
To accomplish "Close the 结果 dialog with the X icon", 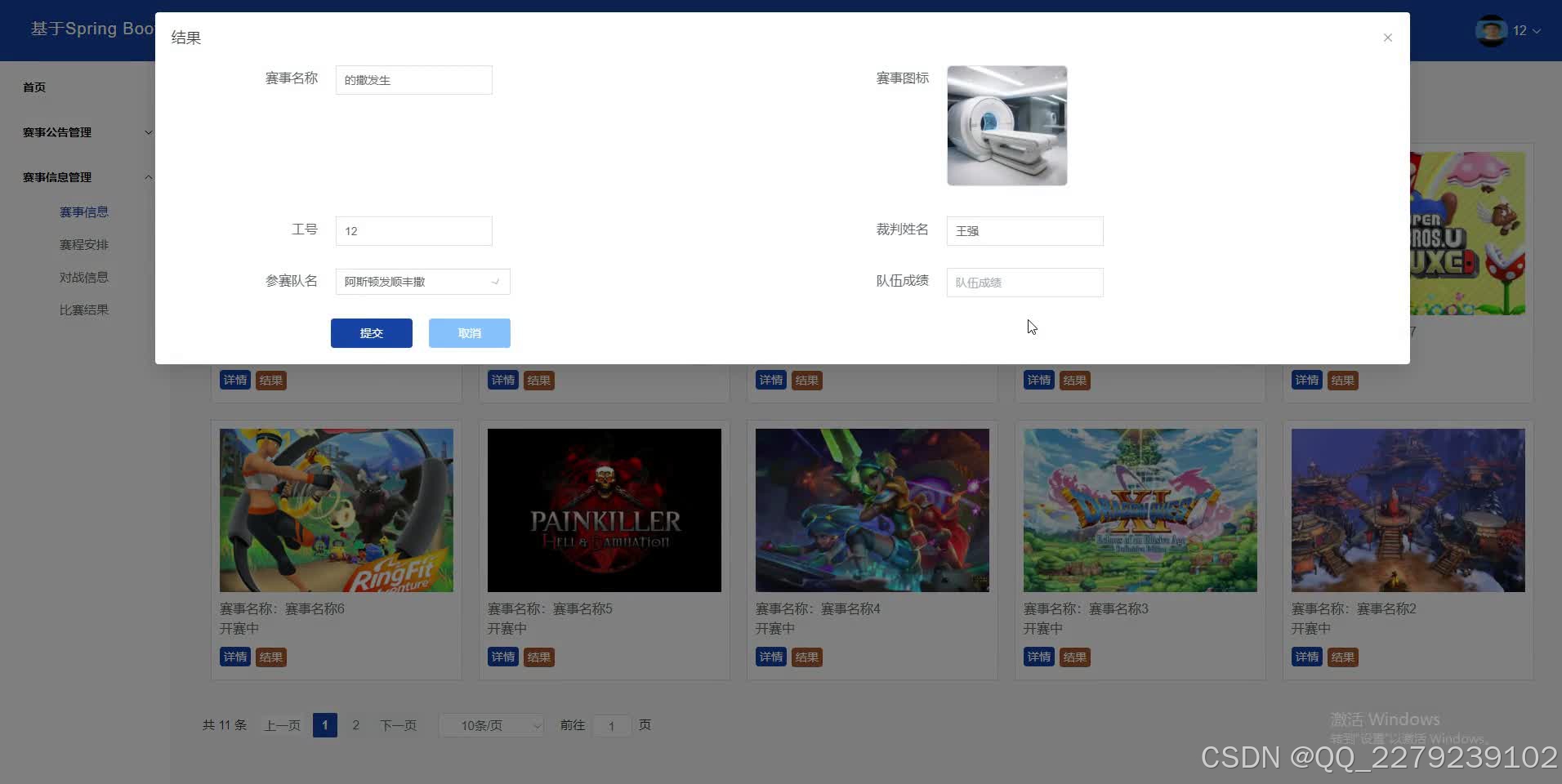I will tap(1387, 38).
